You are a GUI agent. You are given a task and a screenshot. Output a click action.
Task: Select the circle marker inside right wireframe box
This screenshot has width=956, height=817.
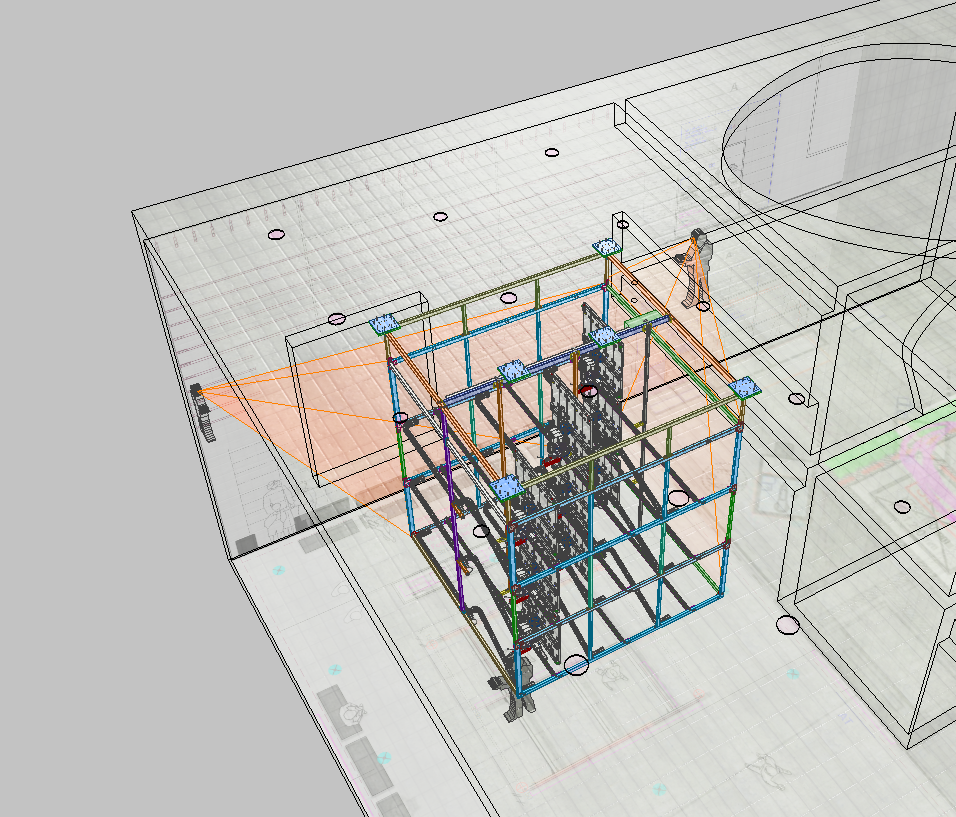902,507
